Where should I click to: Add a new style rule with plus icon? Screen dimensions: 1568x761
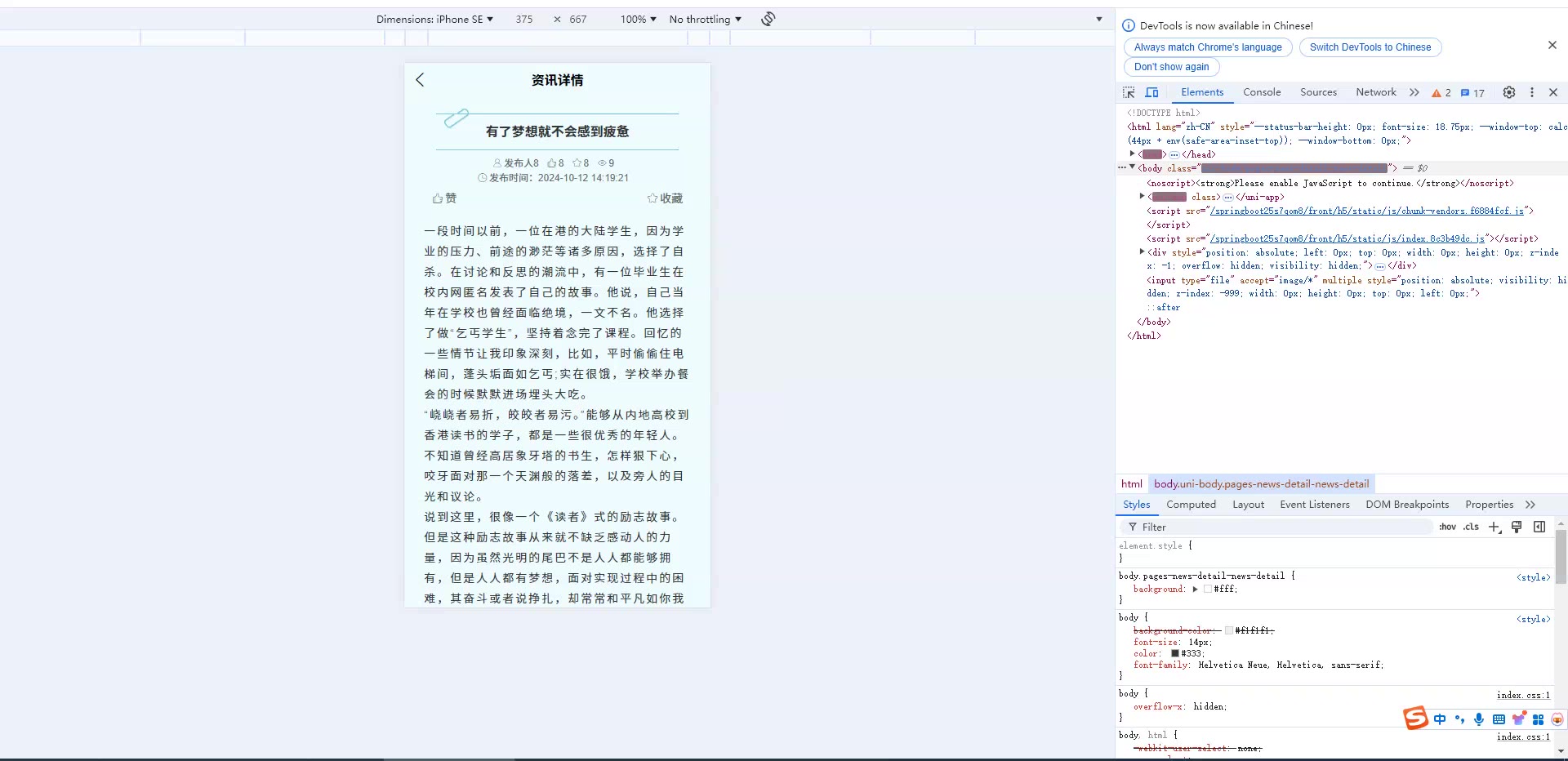click(1494, 527)
